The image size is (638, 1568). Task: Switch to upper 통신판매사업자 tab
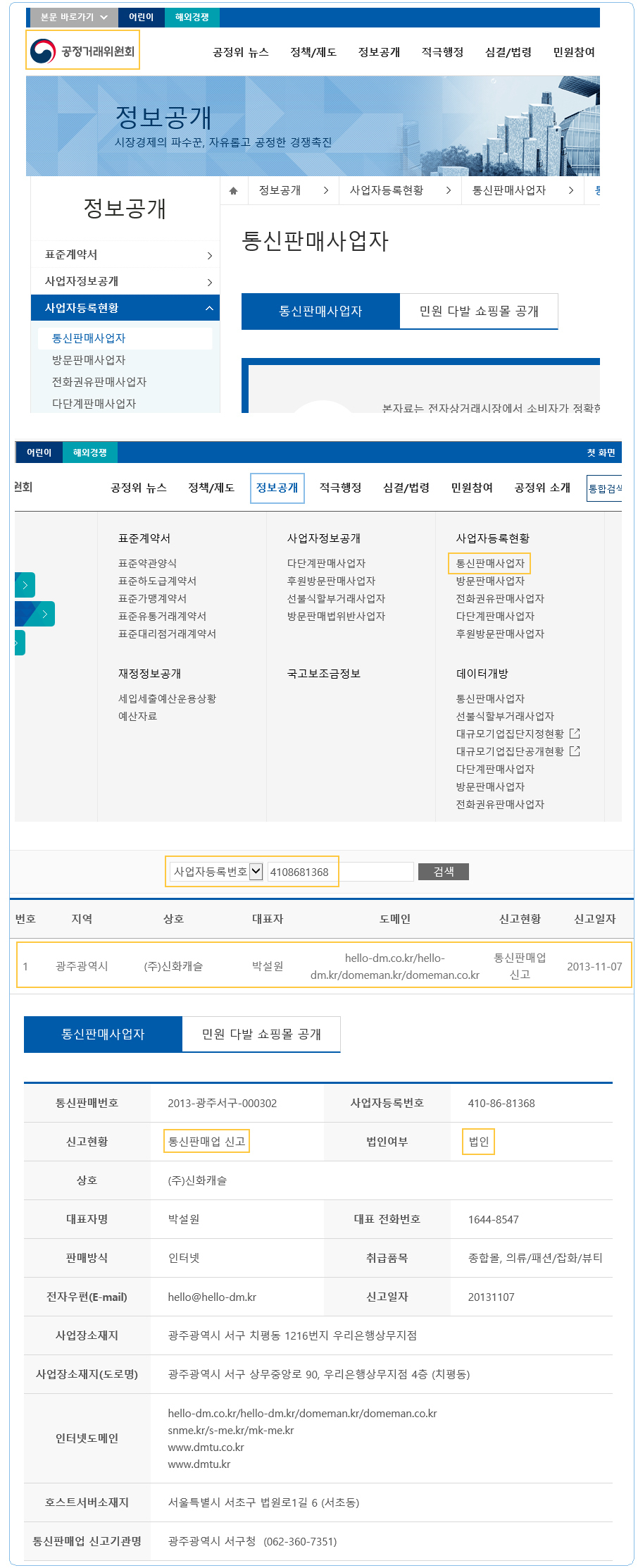[320, 311]
